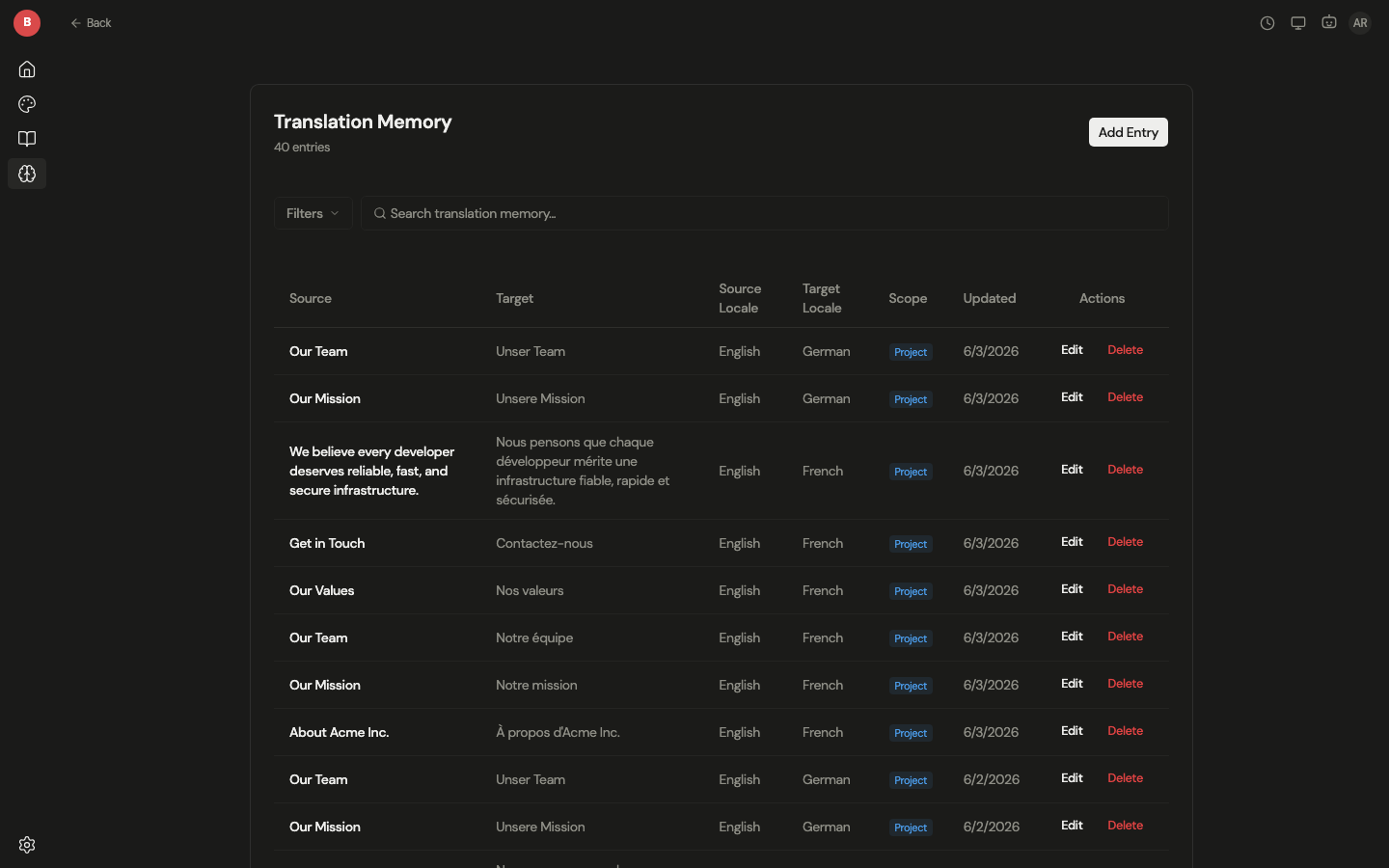Image resolution: width=1389 pixels, height=868 pixels.
Task: Select the Get in Touch source text
Action: click(x=327, y=543)
